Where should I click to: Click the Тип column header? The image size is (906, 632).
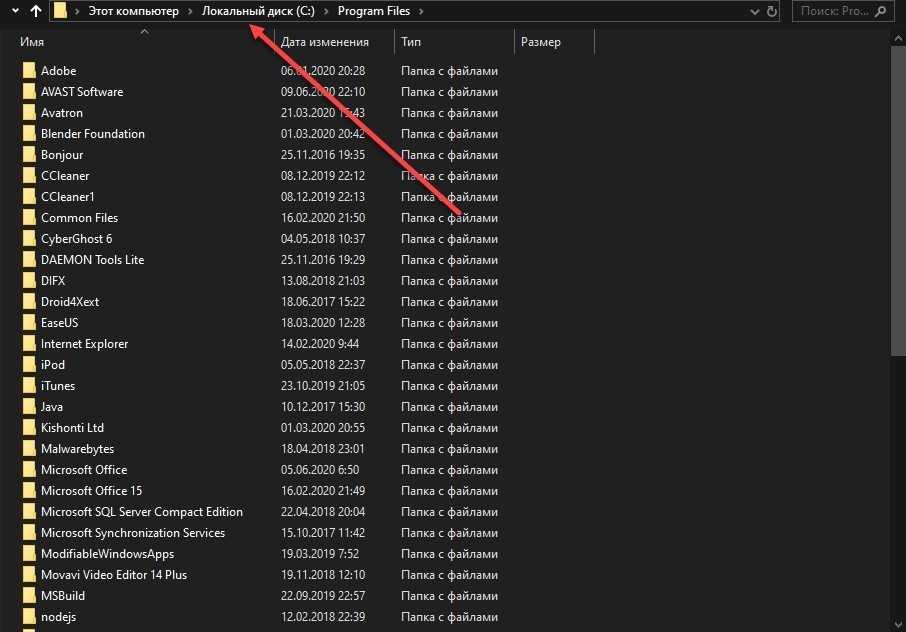411,42
